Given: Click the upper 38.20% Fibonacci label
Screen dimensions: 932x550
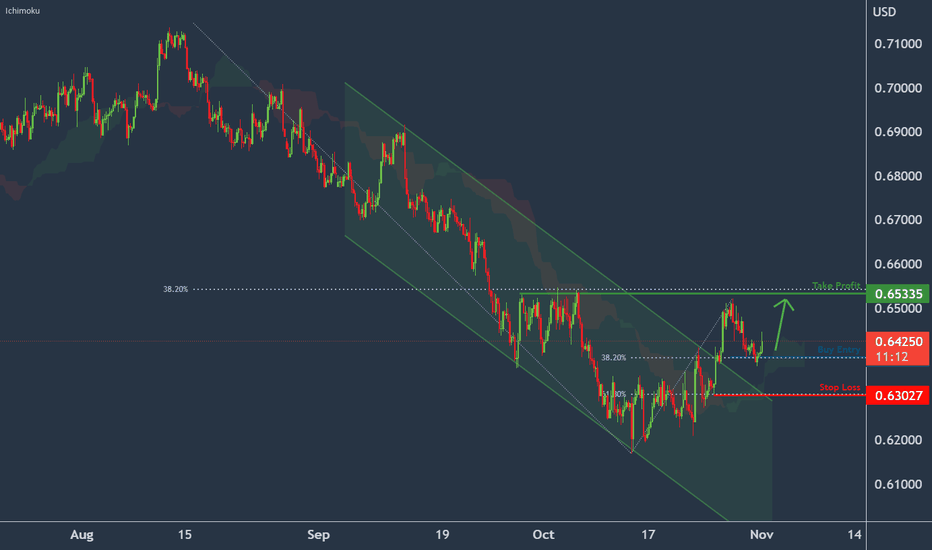Looking at the screenshot, I should coord(175,290).
